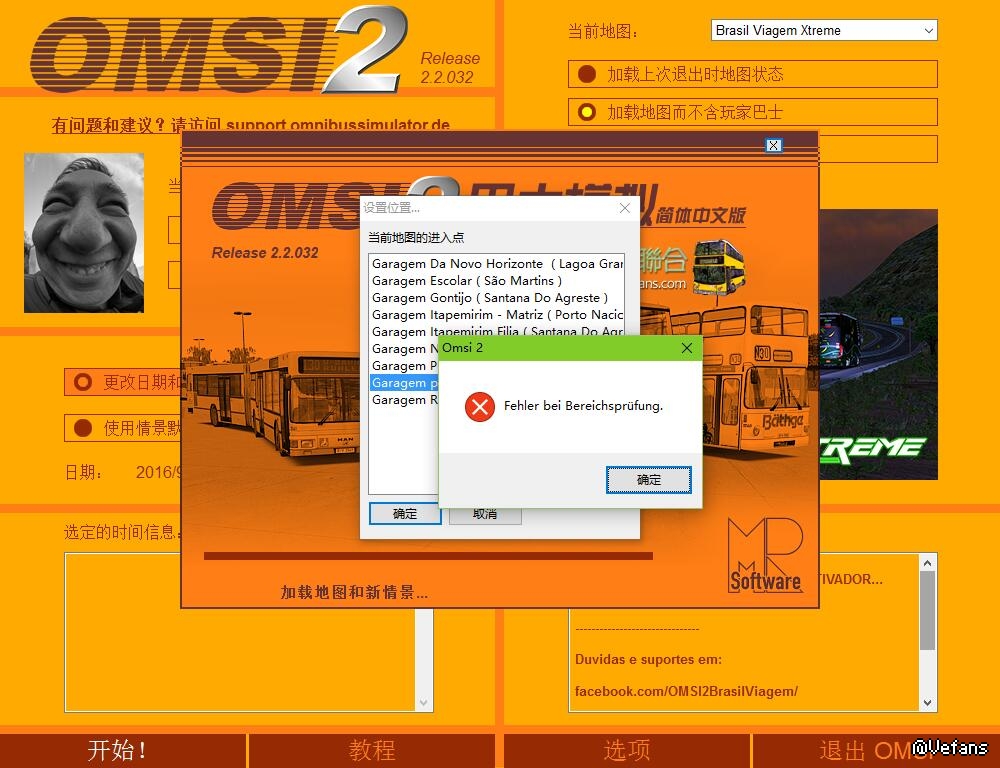1000x768 pixels.
Task: Select Garagem Itapemirim - Matriz entry
Action: coord(497,314)
